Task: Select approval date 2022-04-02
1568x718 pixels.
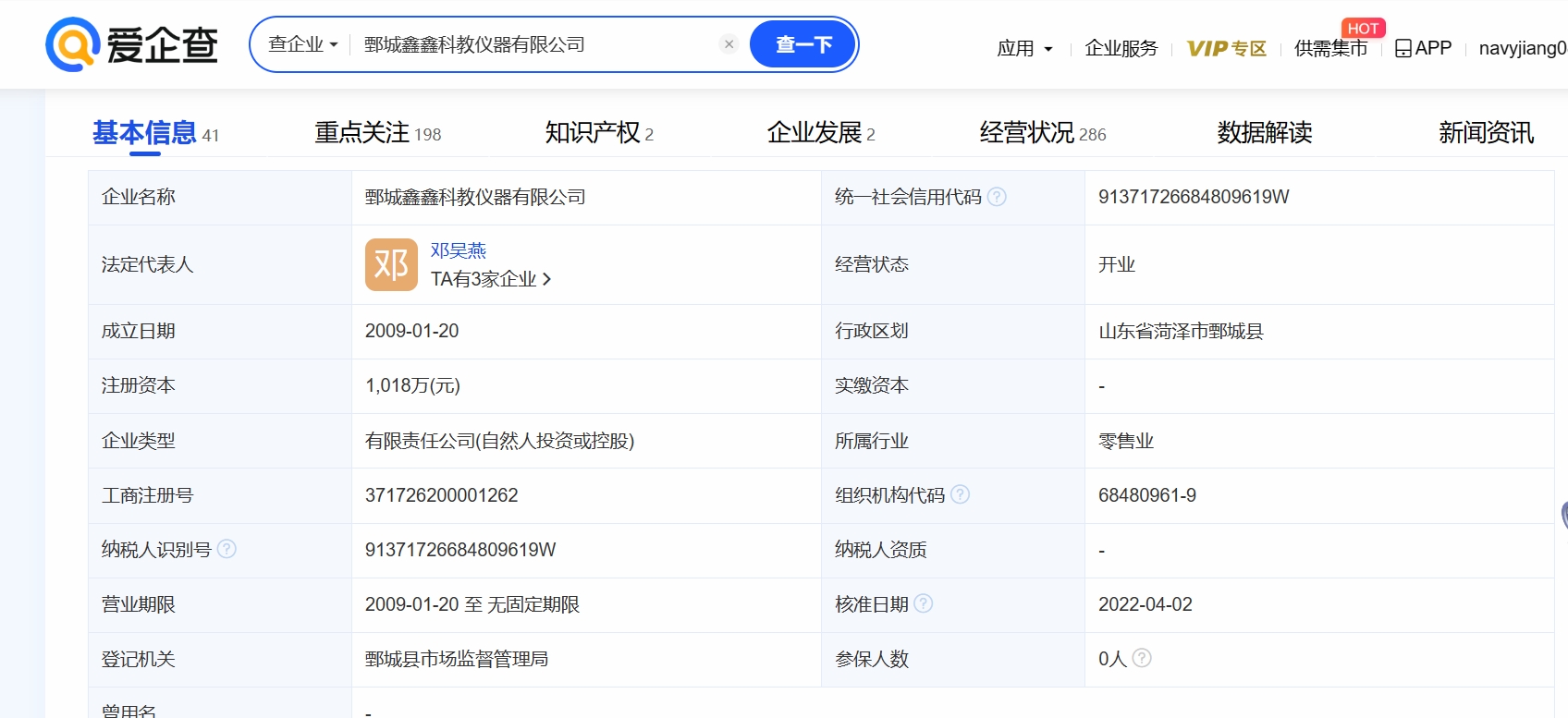Action: [x=1145, y=604]
